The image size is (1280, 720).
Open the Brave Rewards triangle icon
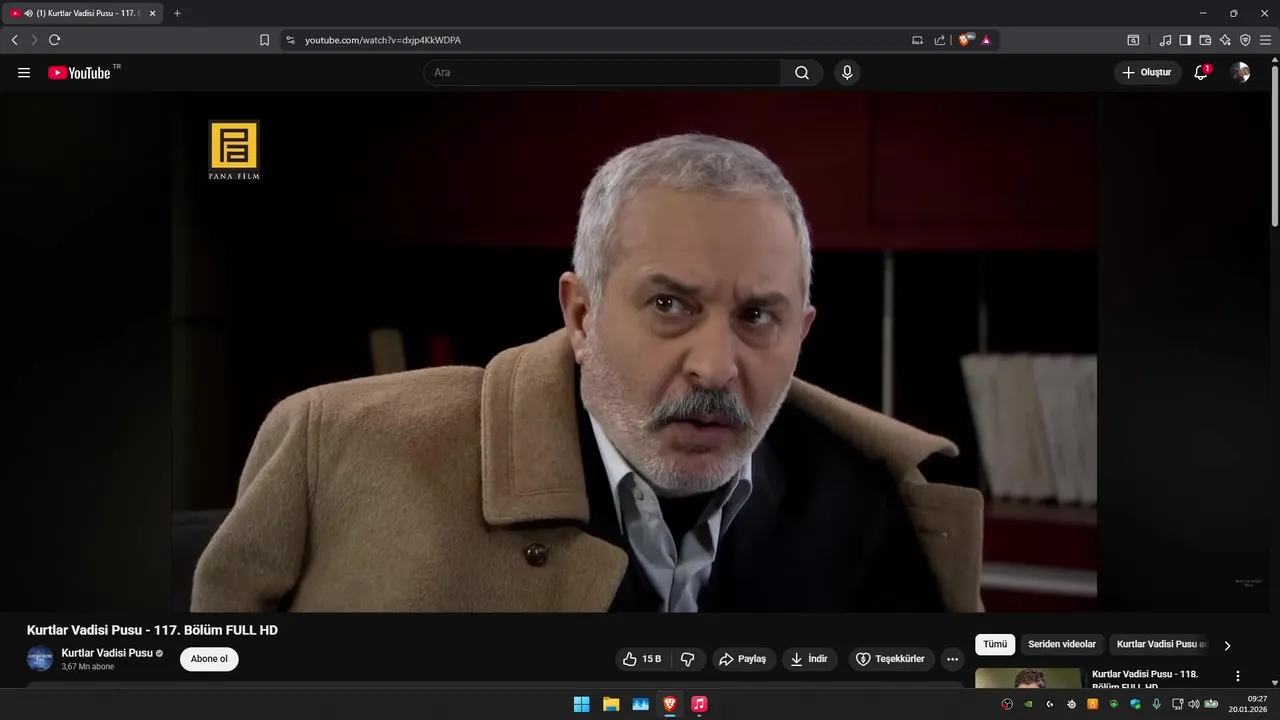point(986,40)
